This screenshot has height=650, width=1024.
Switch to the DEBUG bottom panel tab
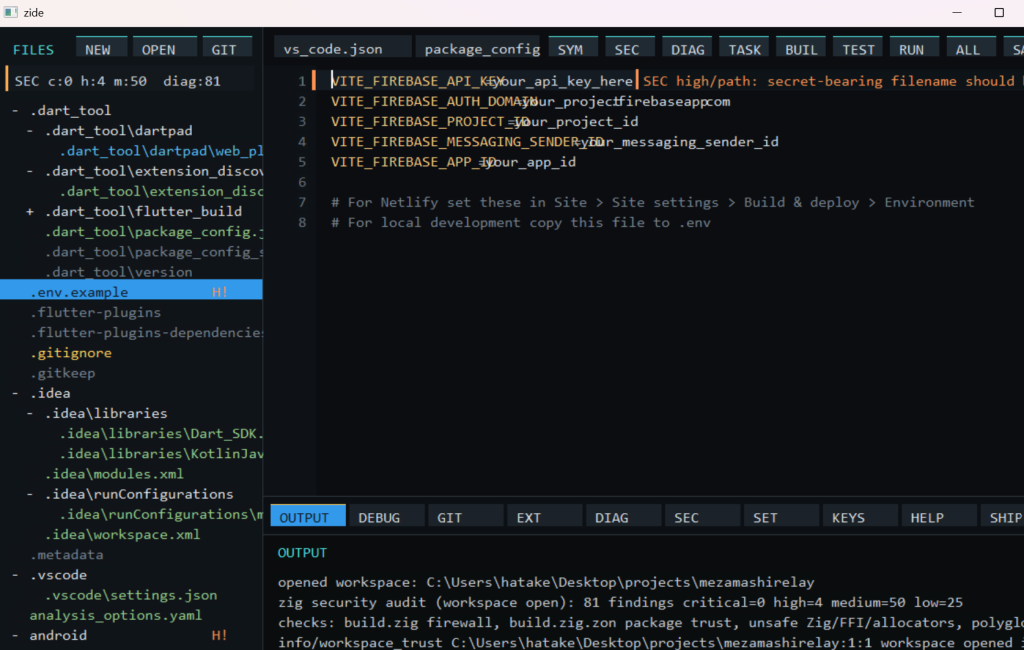coord(387,516)
